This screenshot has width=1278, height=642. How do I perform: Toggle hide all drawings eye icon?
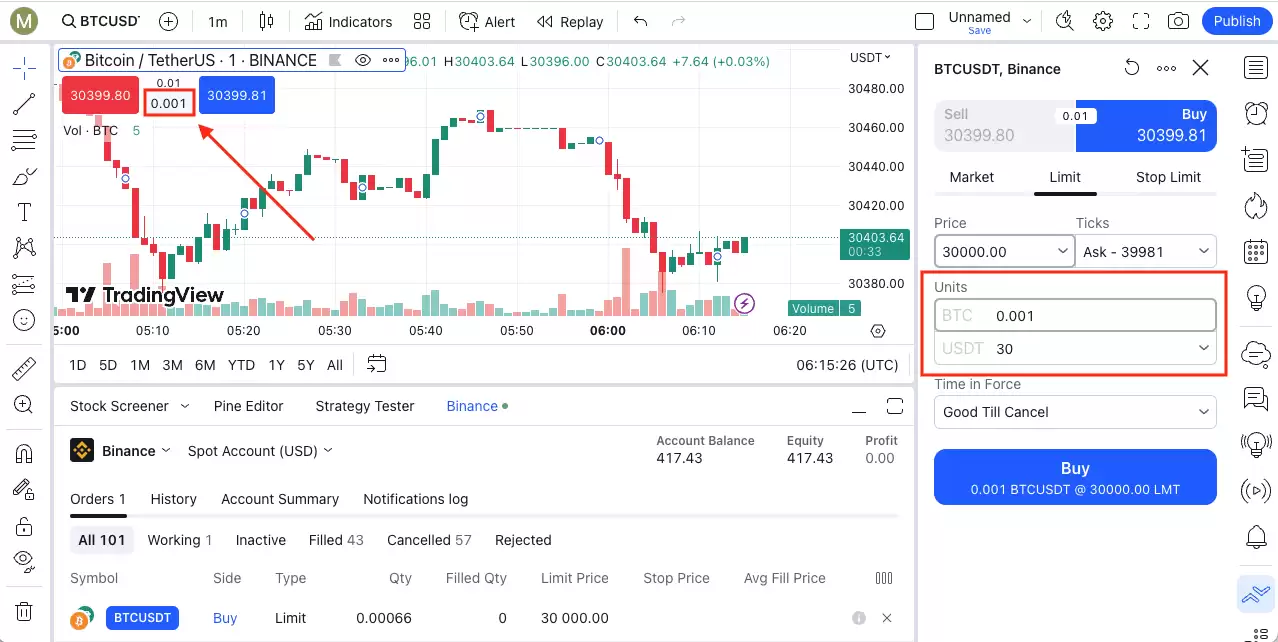point(24,560)
